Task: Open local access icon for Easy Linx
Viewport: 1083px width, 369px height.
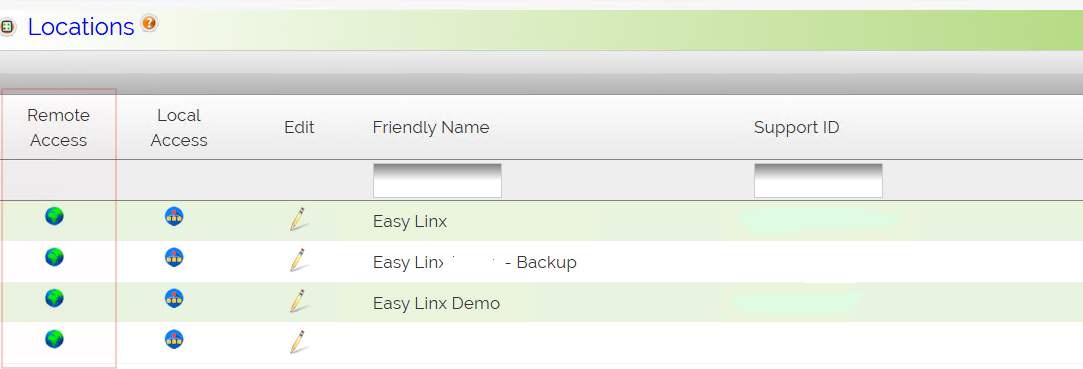Action: click(x=174, y=216)
